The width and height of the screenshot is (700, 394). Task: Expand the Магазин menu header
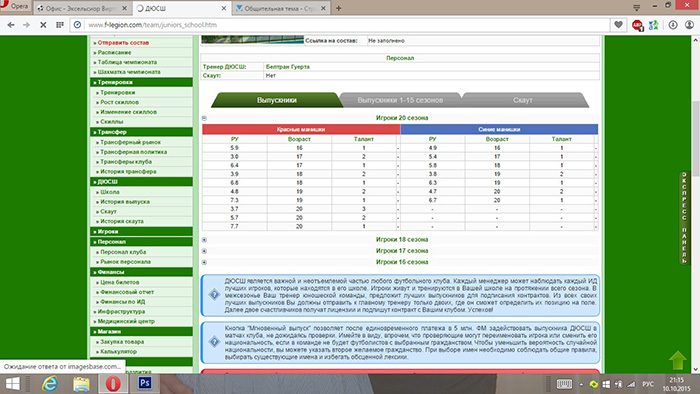pos(142,332)
